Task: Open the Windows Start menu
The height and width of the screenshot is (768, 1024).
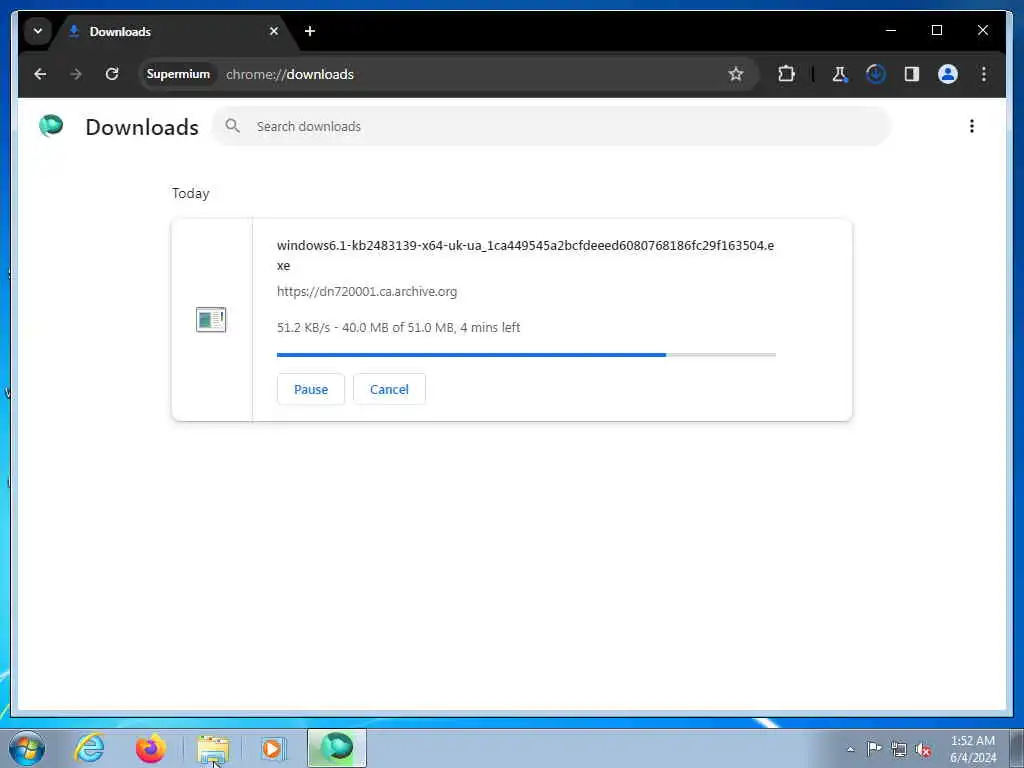Action: point(27,748)
